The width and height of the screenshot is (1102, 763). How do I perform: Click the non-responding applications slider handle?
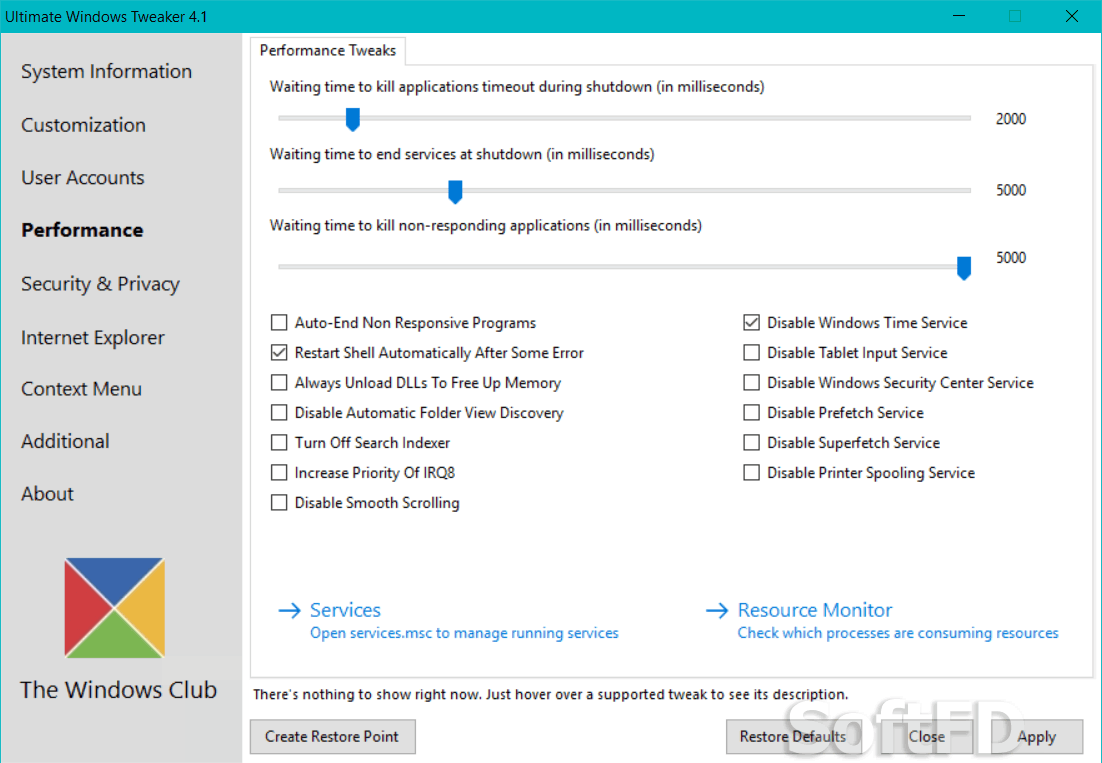tap(964, 268)
